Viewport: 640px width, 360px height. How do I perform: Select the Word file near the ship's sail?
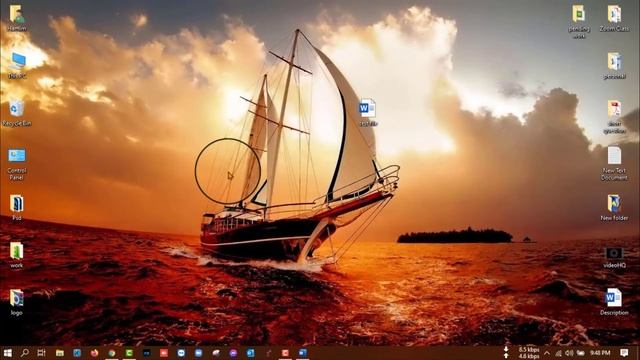coord(368,112)
